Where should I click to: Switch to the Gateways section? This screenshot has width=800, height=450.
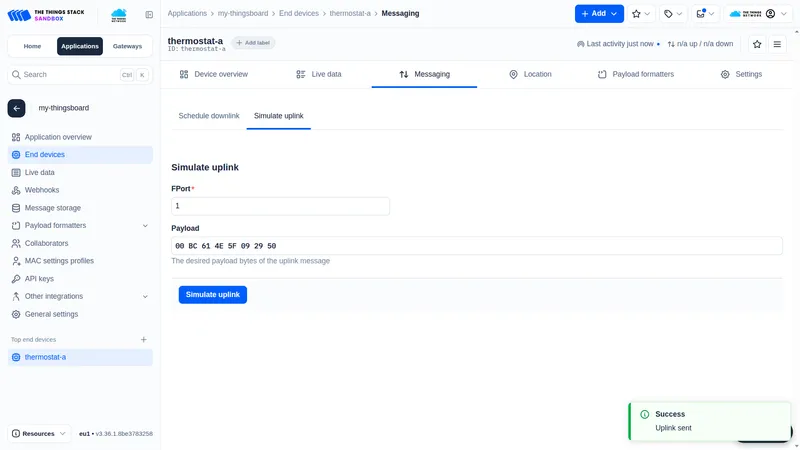coord(127,46)
